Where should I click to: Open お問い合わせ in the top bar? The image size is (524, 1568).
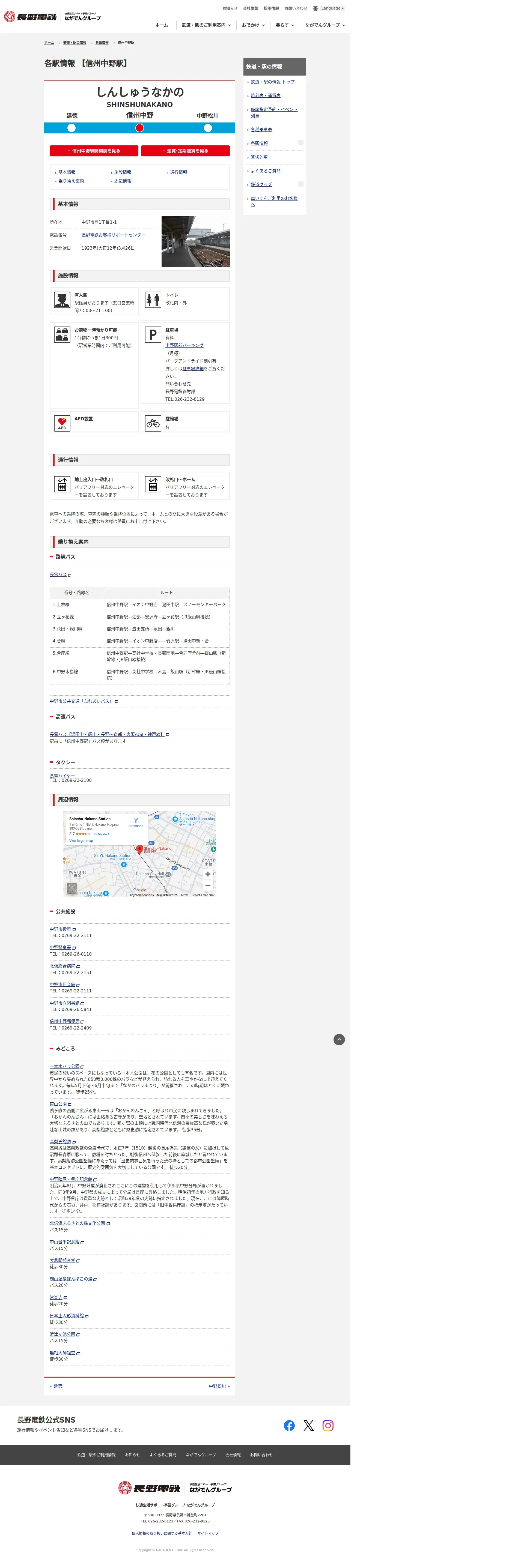tap(296, 8)
